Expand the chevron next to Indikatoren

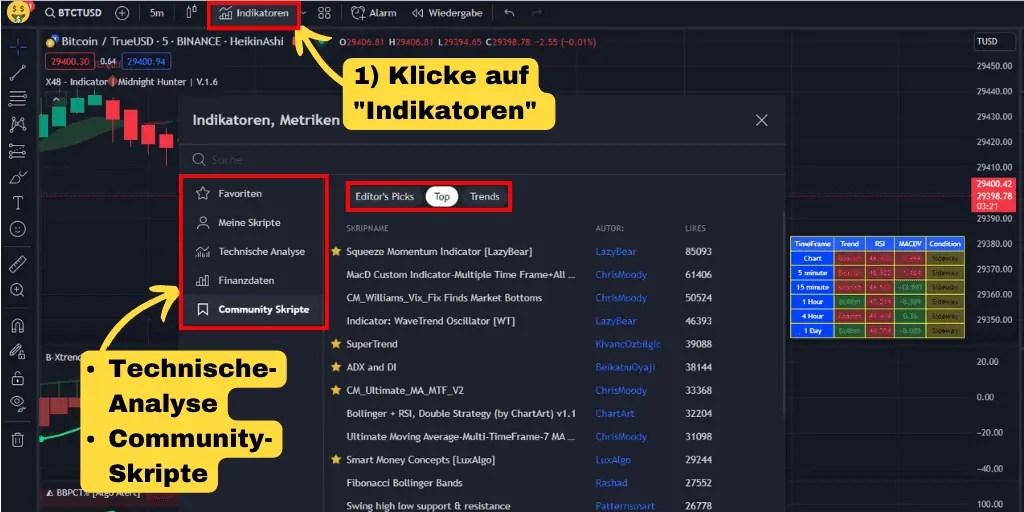[x=304, y=13]
